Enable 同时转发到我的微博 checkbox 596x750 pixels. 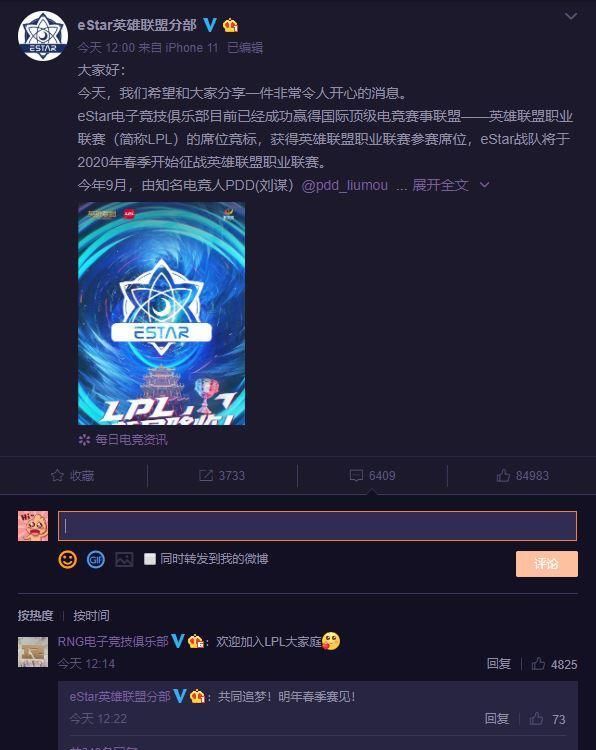point(150,559)
